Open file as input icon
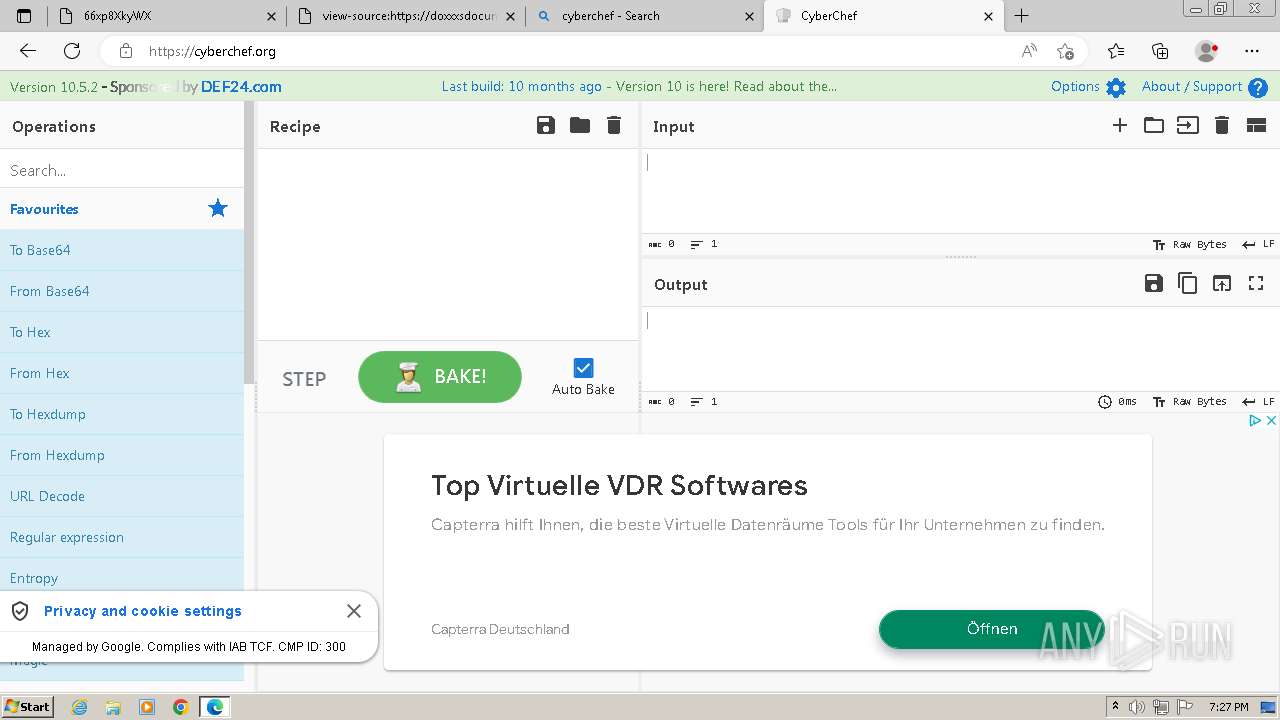This screenshot has height=720, width=1280. (x=1188, y=125)
